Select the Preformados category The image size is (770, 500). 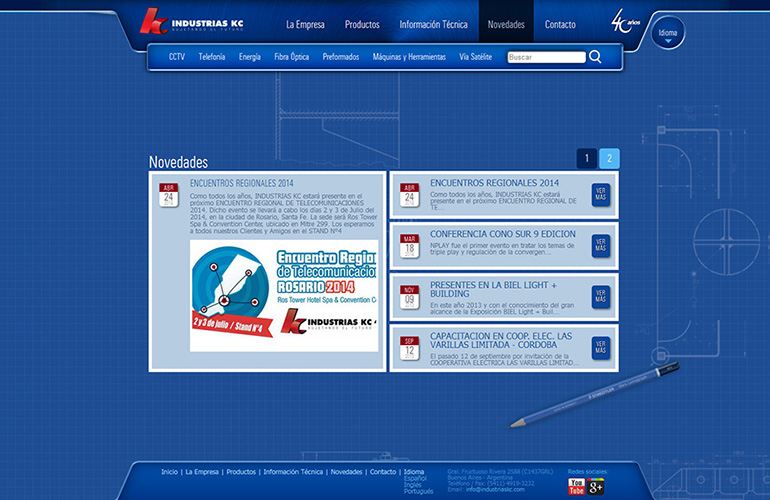point(341,57)
